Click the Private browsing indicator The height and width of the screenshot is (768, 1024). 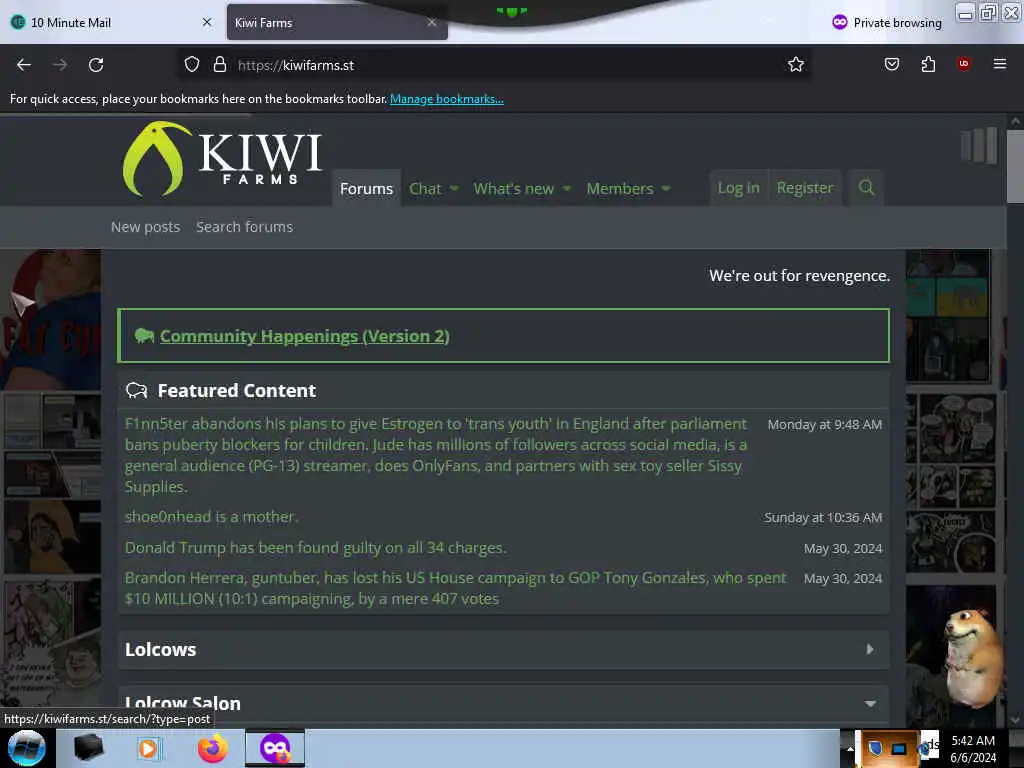(887, 22)
